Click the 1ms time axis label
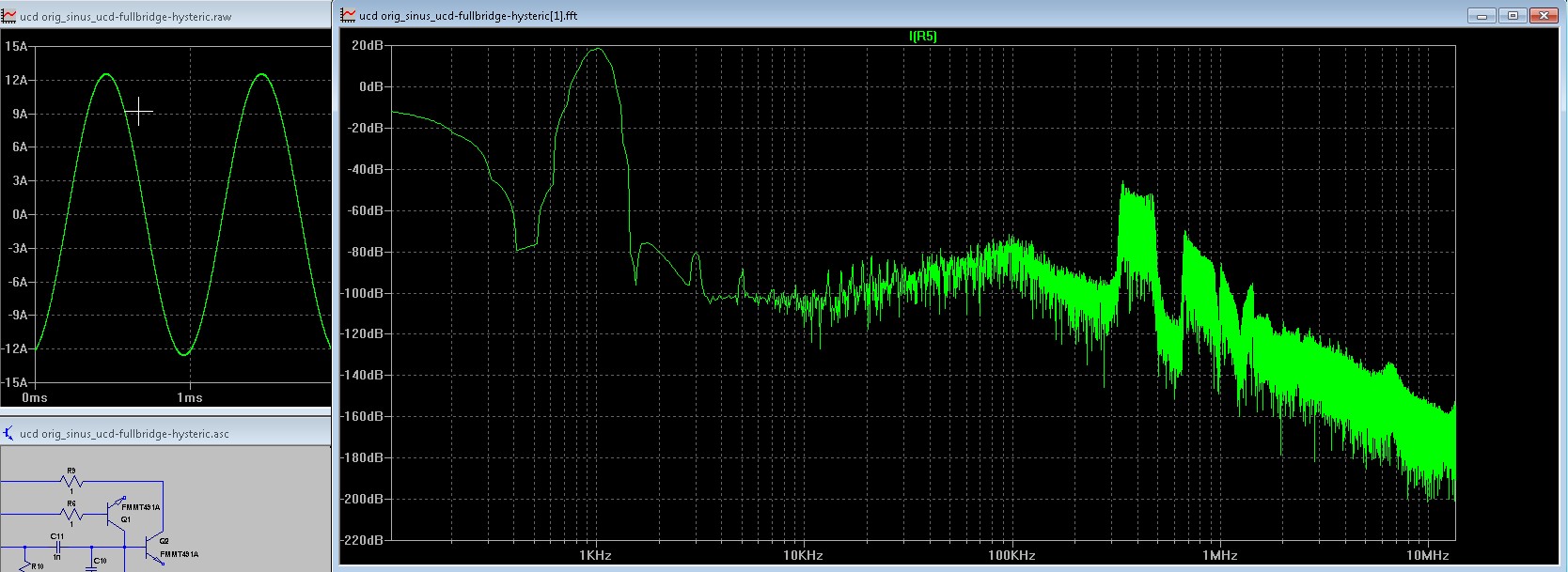The height and width of the screenshot is (572, 1568). tap(190, 397)
